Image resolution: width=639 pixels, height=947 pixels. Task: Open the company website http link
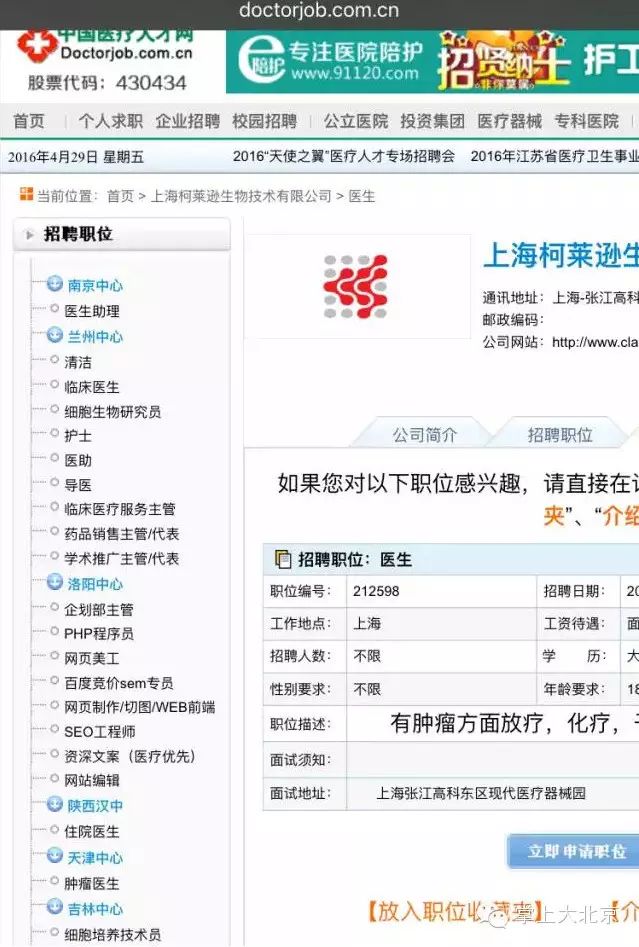tap(595, 342)
